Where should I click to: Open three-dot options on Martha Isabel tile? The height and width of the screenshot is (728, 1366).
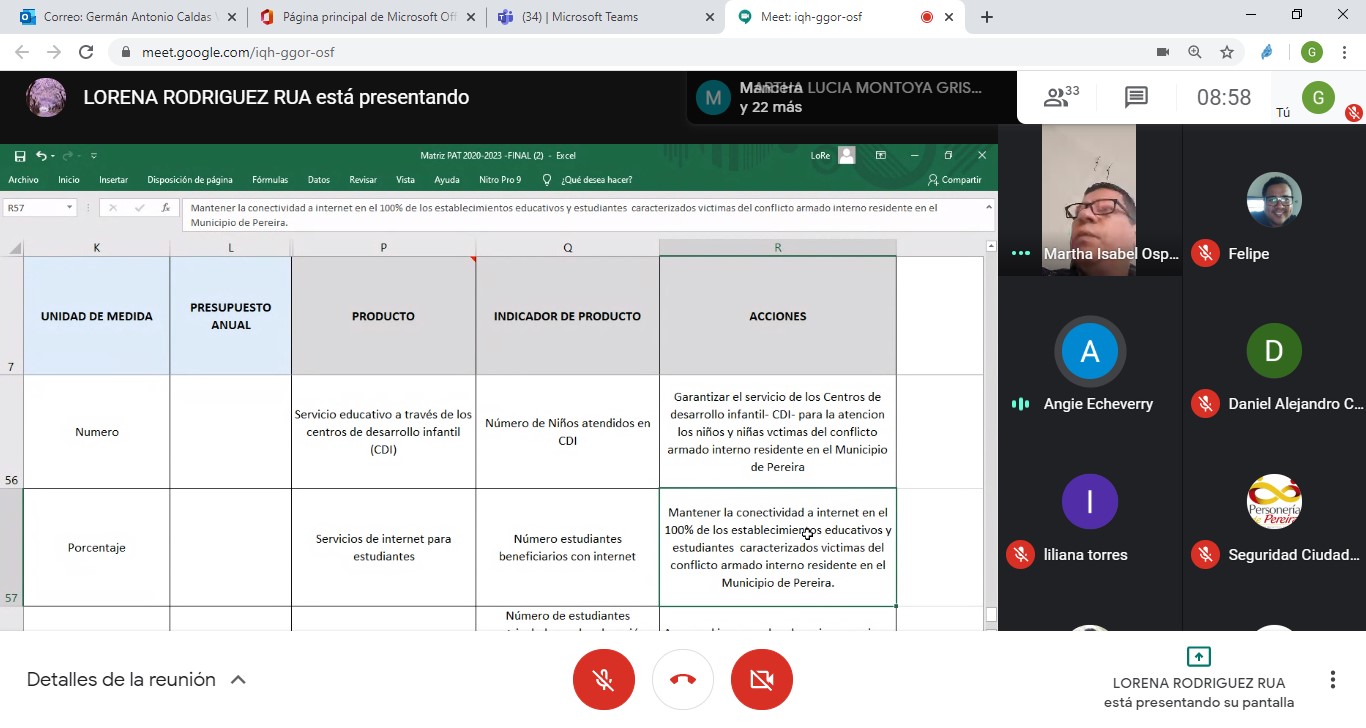(x=1020, y=254)
